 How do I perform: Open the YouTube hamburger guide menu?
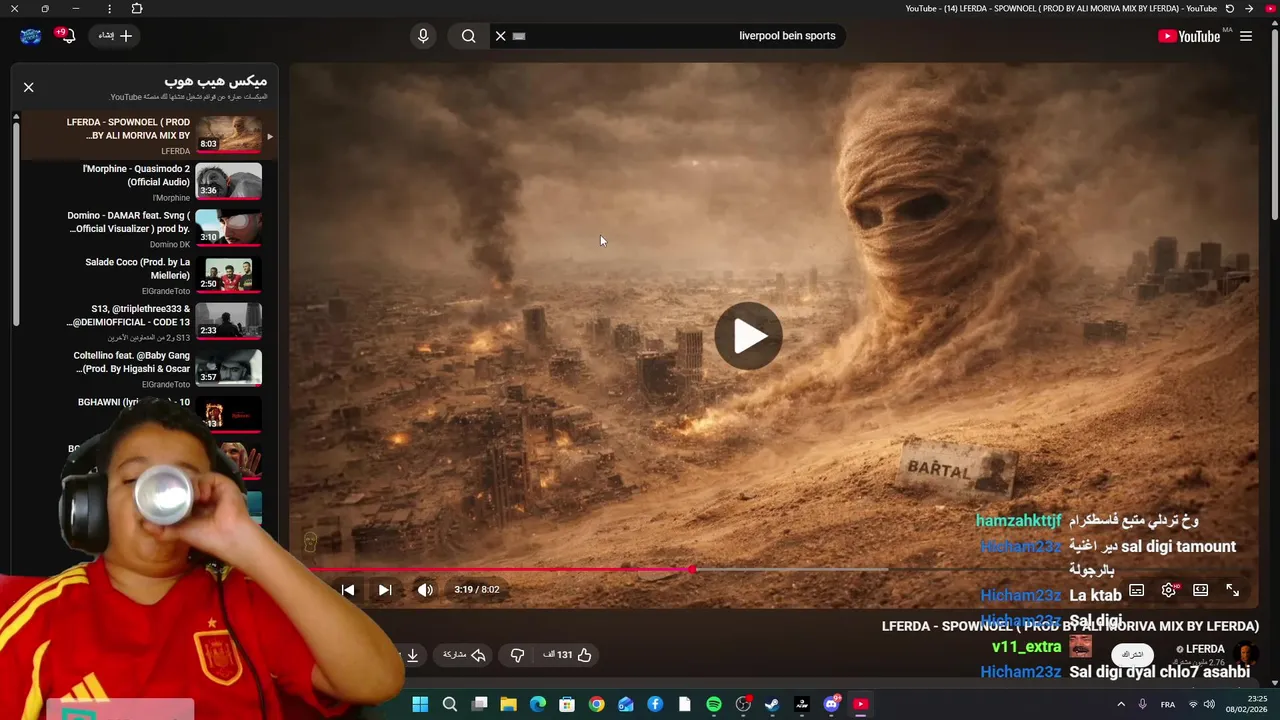tap(1246, 36)
